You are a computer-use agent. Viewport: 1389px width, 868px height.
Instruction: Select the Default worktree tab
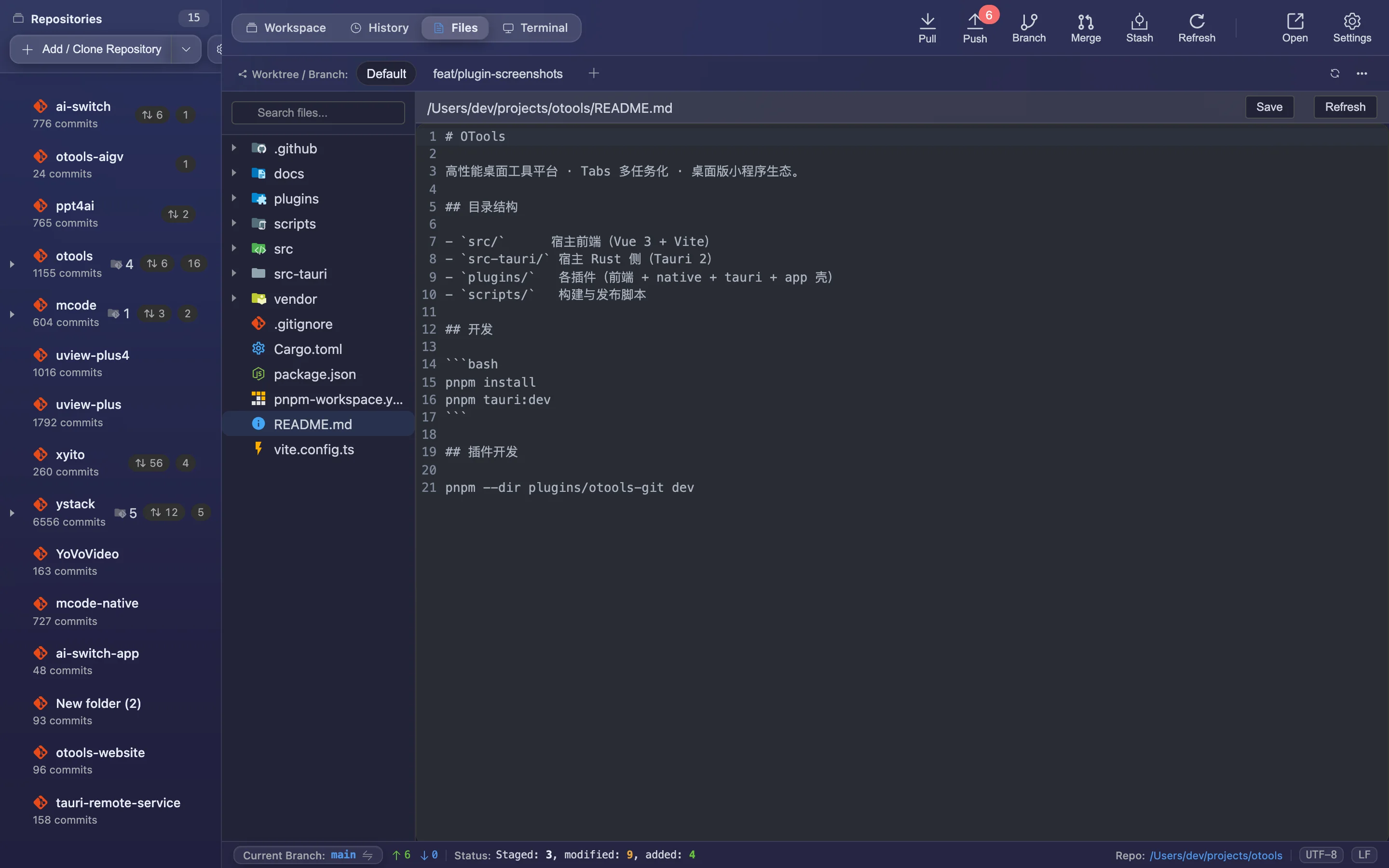pos(386,73)
